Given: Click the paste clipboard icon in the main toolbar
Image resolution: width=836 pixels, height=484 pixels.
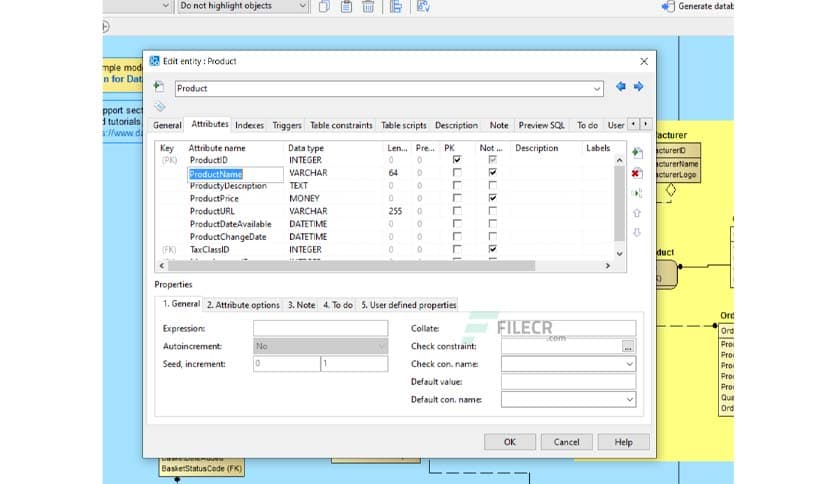Looking at the screenshot, I should tap(346, 6).
